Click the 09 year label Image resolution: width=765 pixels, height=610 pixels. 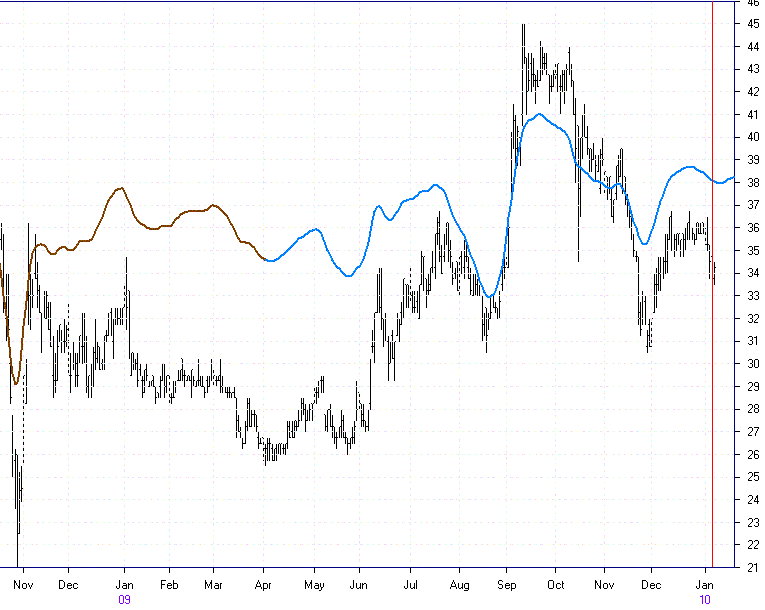point(125,600)
